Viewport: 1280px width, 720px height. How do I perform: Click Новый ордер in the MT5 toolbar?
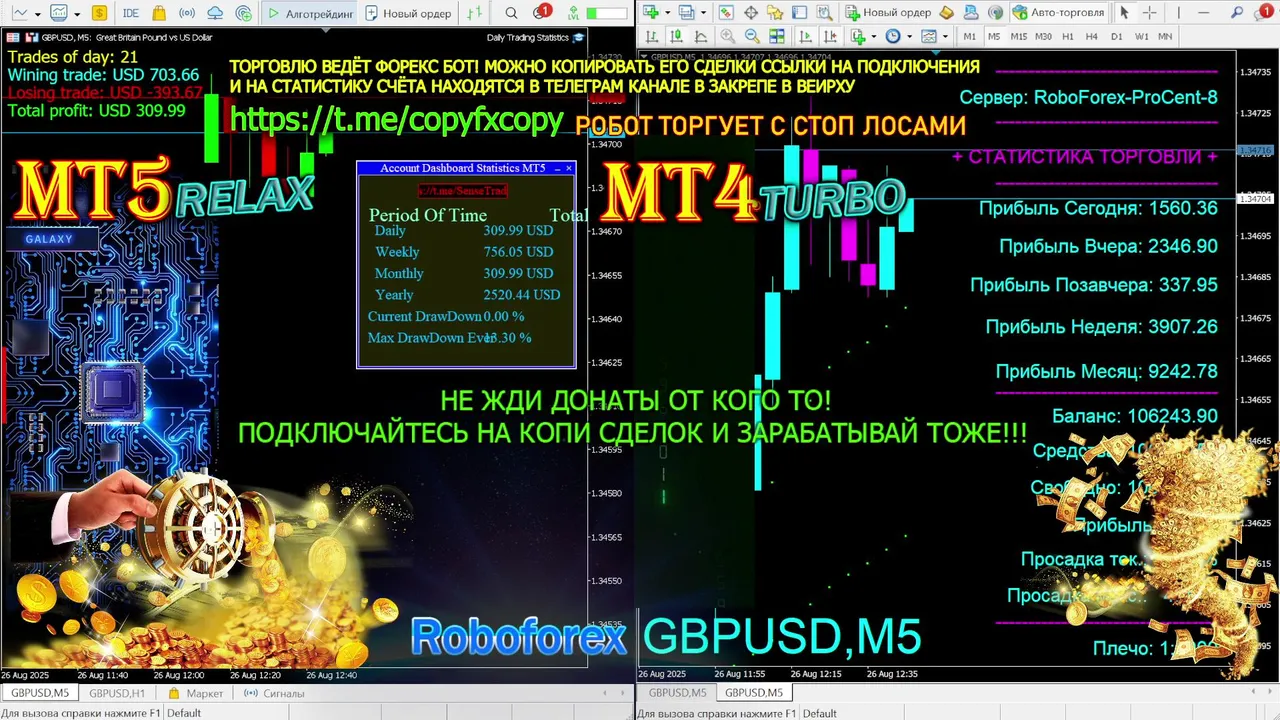(408, 13)
